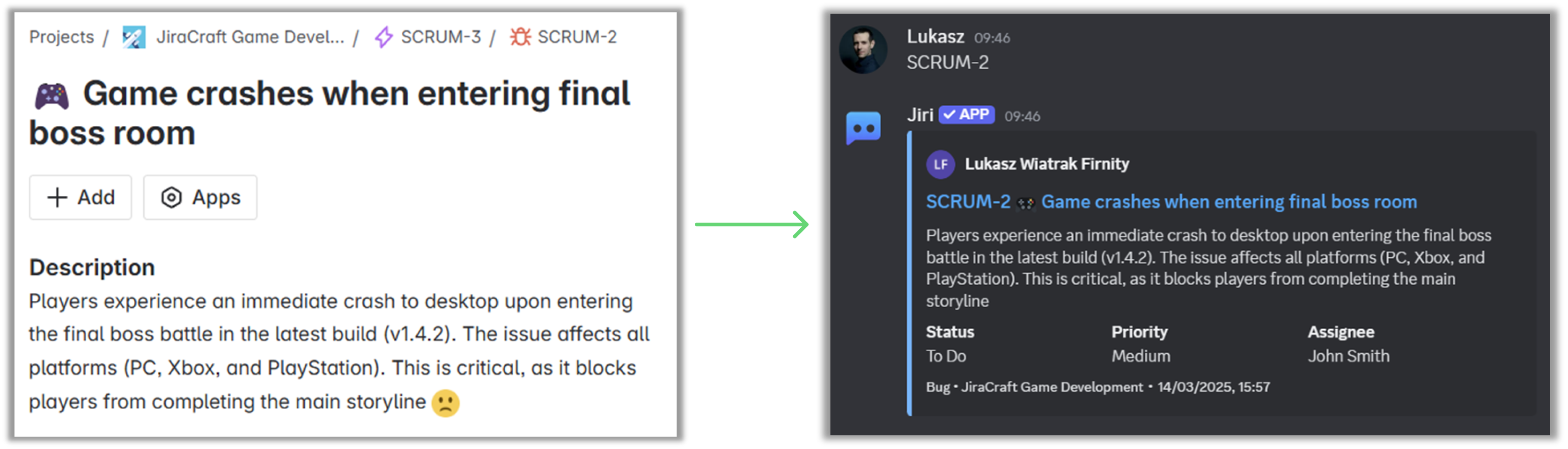Click the JiraCraft project avatar in breadcrumb

pyautogui.click(x=135, y=36)
